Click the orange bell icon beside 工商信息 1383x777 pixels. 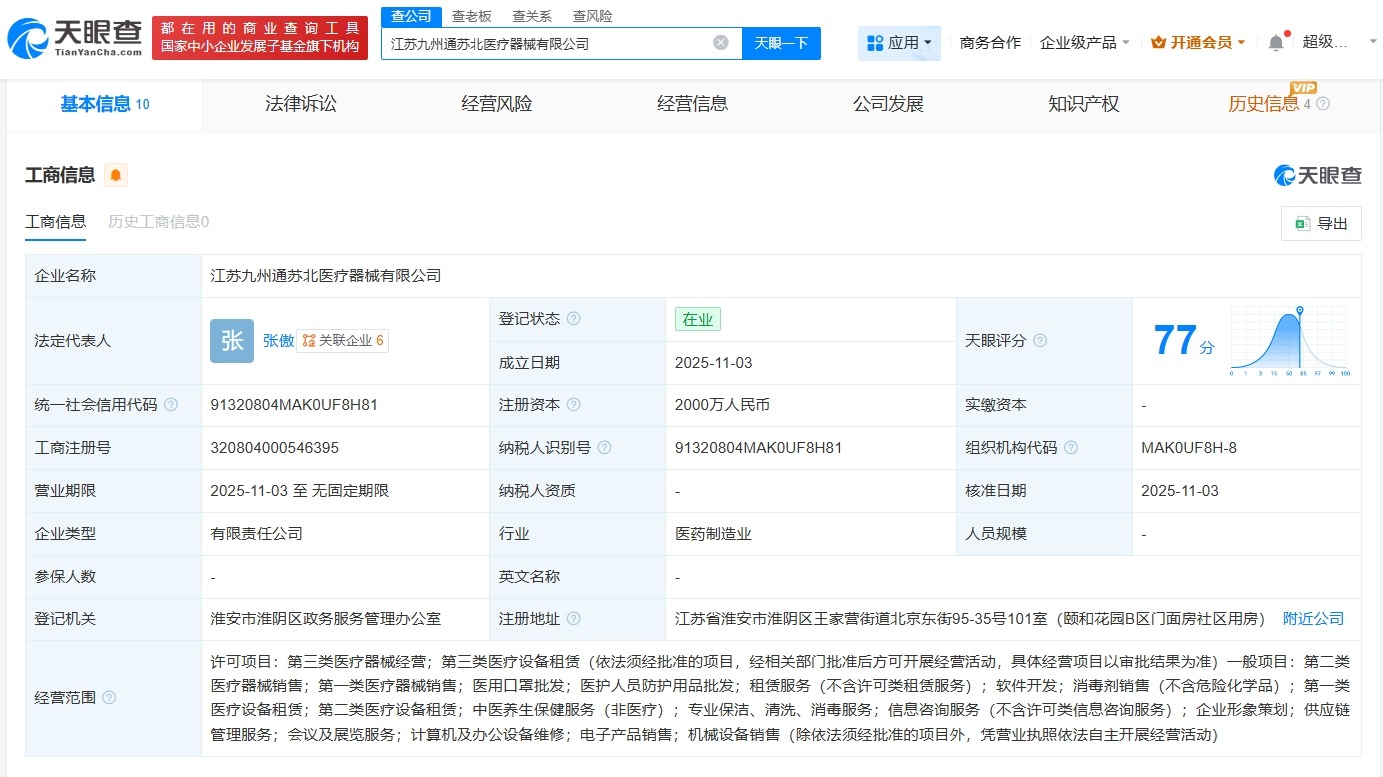tap(115, 175)
